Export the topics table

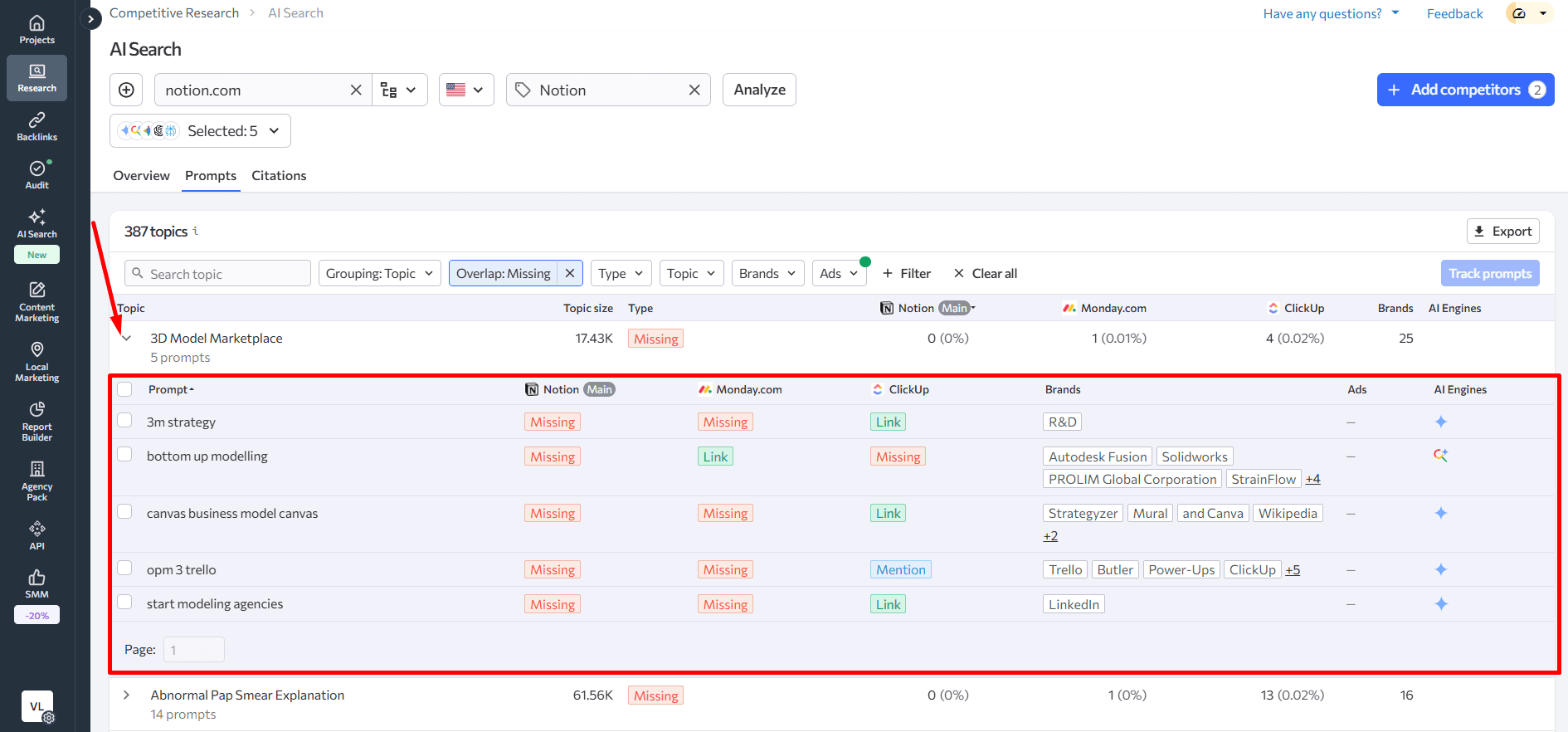click(1502, 232)
